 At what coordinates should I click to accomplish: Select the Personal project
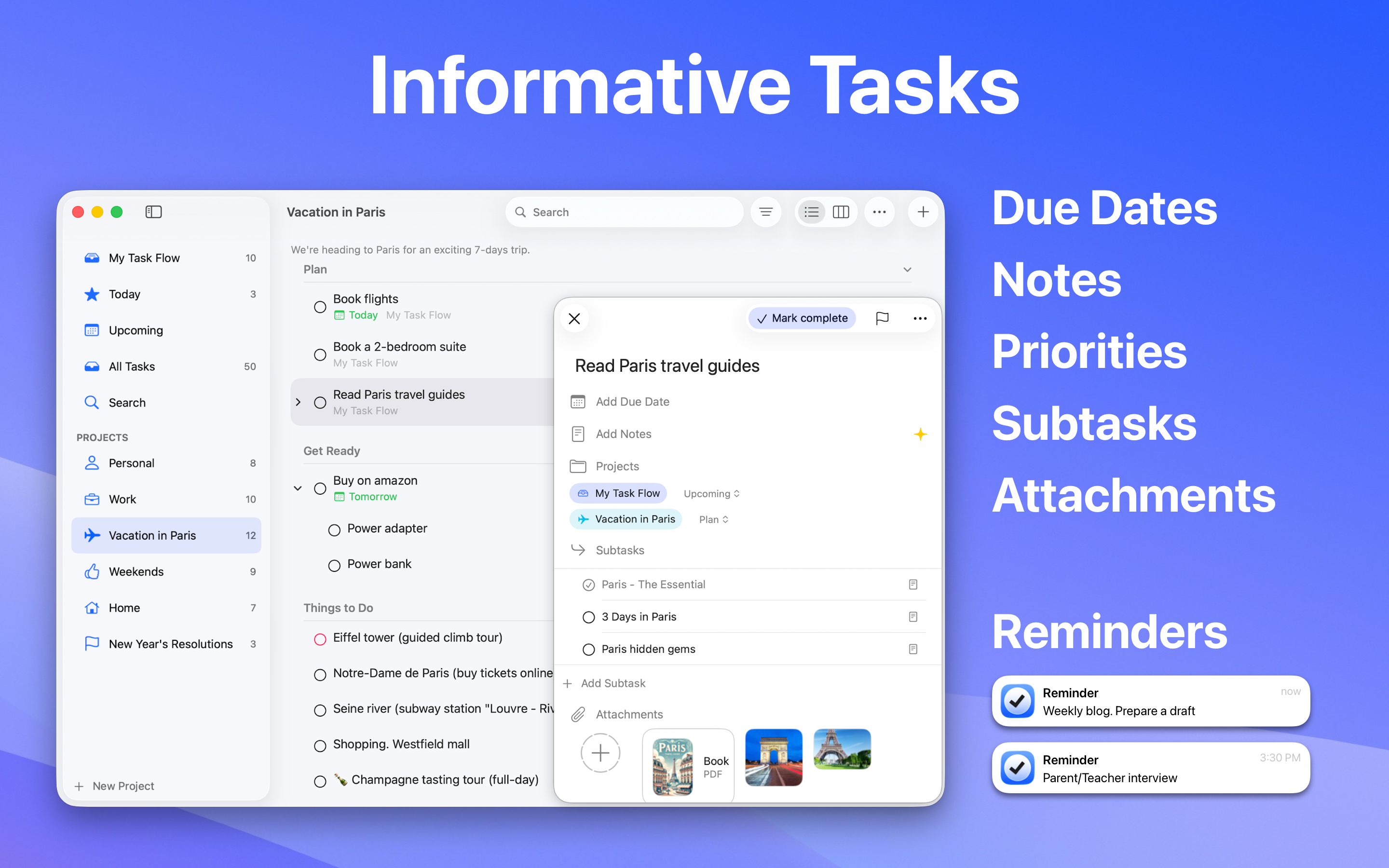(x=166, y=463)
